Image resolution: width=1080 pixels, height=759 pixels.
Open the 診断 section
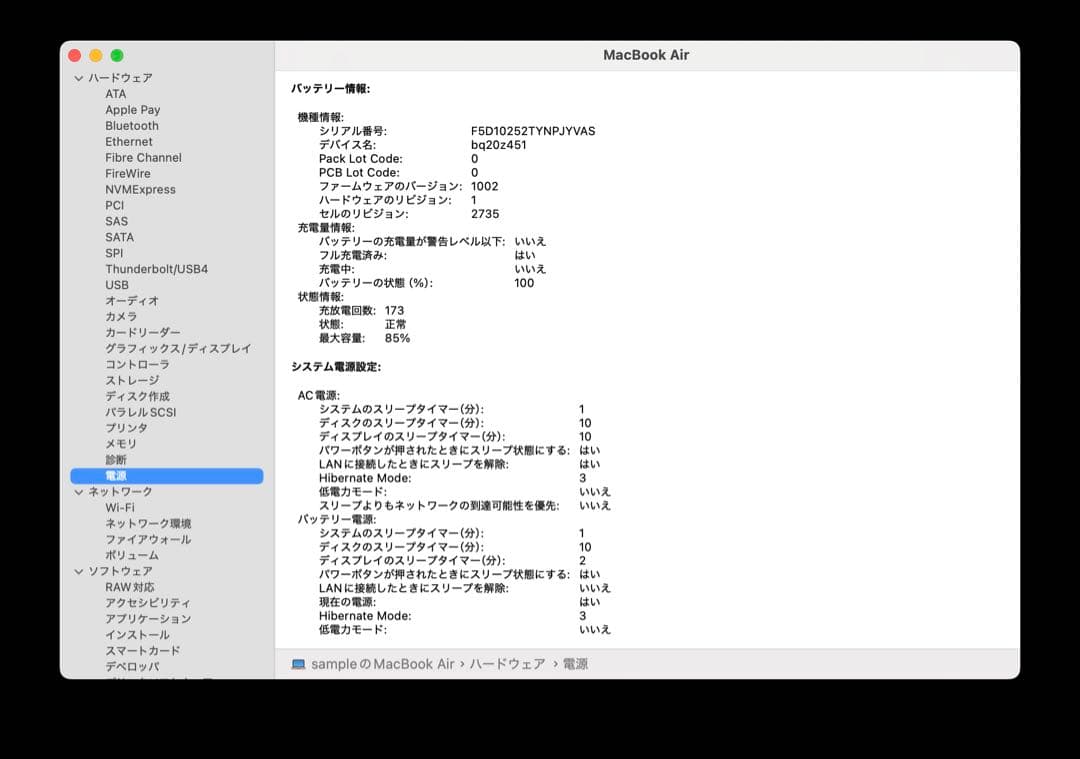pos(114,459)
